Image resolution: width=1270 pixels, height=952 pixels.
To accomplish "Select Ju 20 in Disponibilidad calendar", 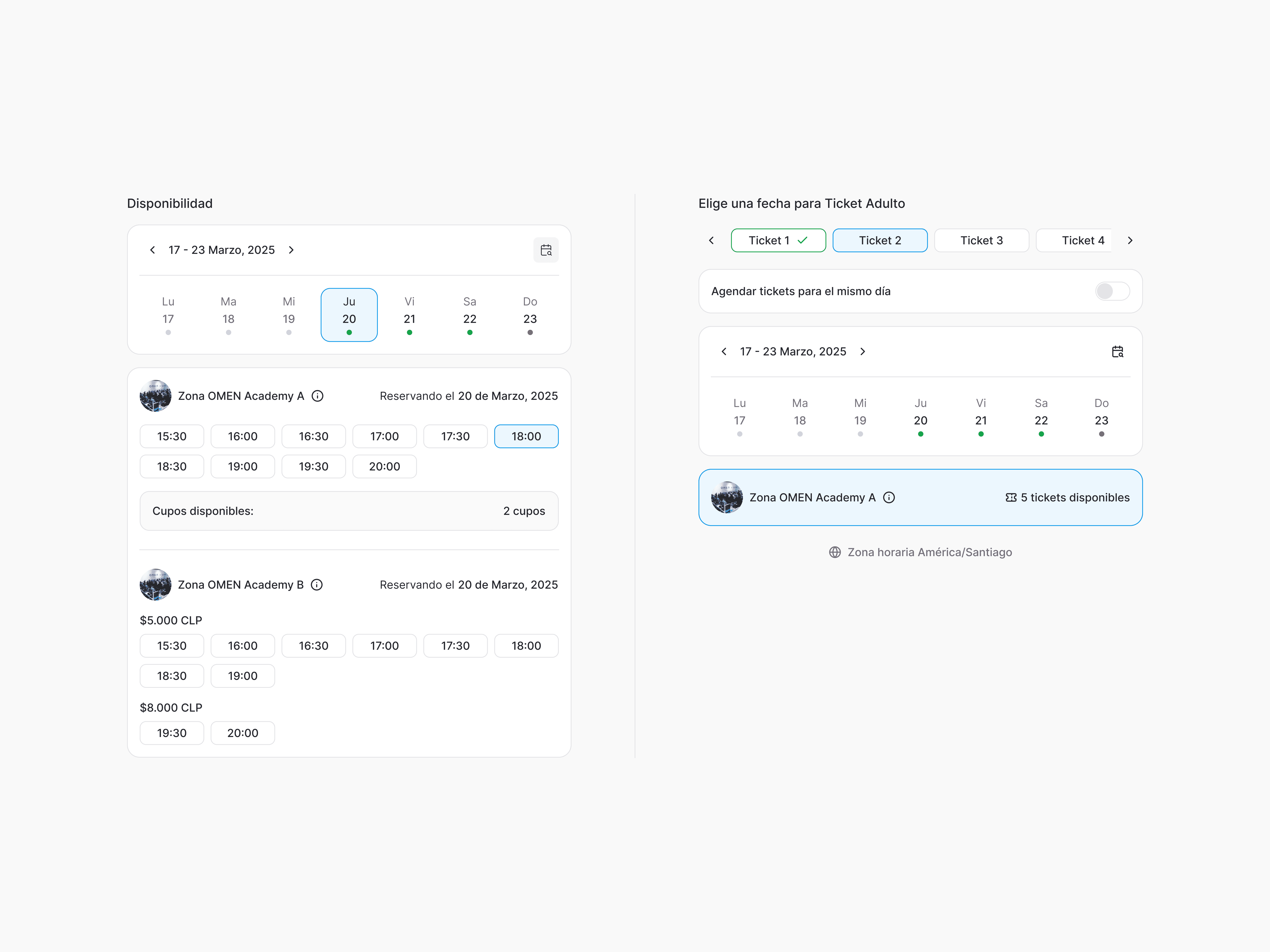I will pyautogui.click(x=349, y=315).
